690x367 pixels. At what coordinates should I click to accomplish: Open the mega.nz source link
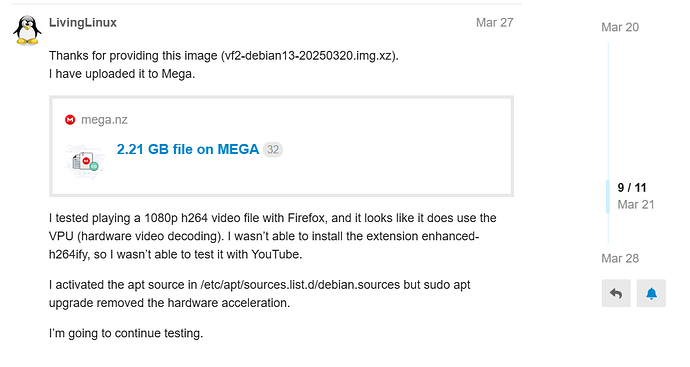click(x=104, y=120)
